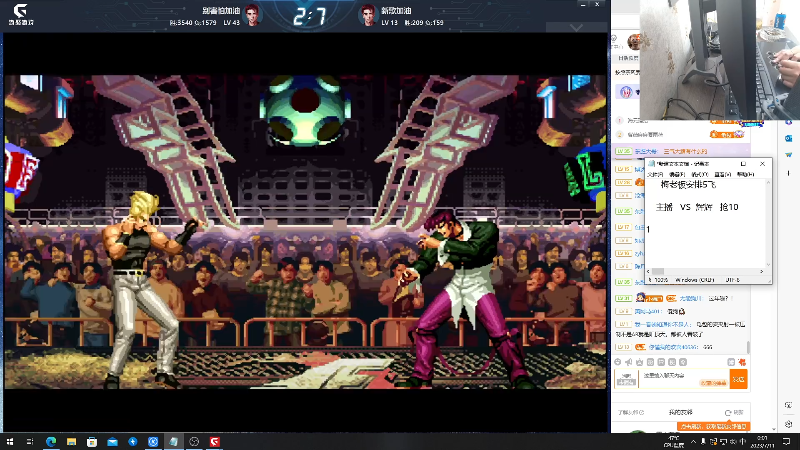
Task: Click the left player's avatar in the score bar
Action: coord(252,15)
